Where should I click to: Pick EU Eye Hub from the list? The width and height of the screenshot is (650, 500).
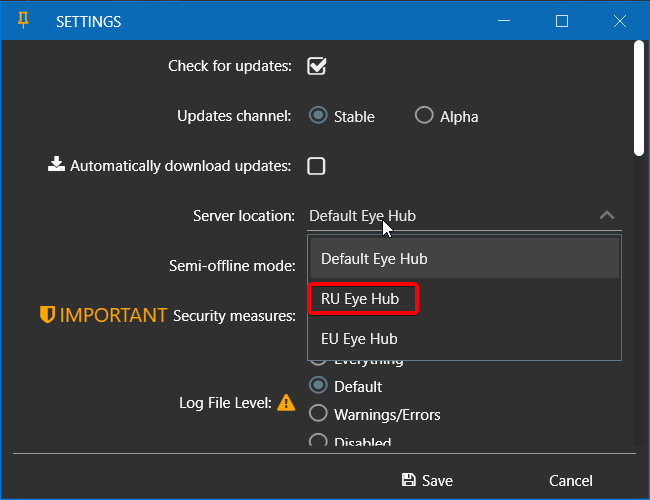(x=465, y=339)
